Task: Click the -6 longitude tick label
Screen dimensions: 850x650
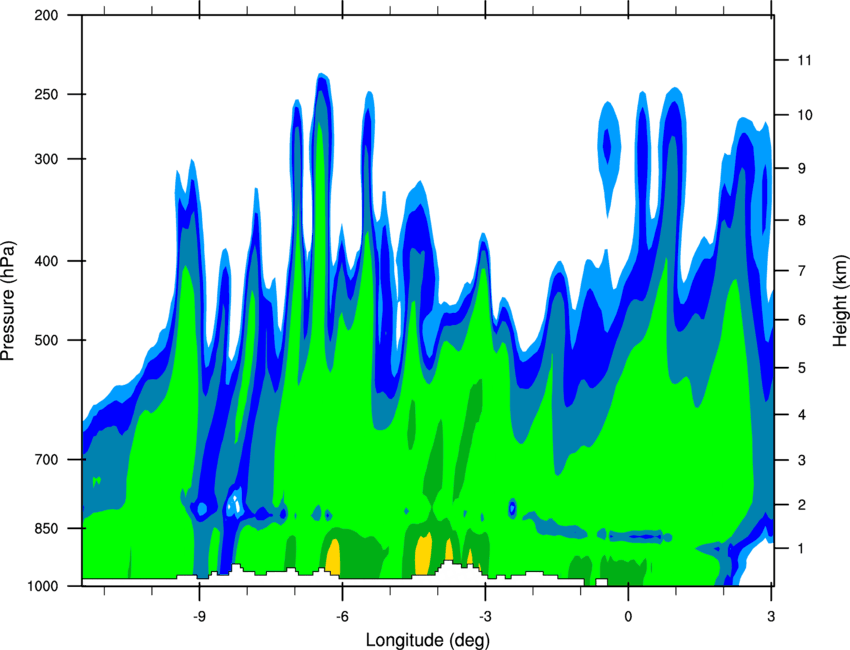Action: tap(342, 617)
